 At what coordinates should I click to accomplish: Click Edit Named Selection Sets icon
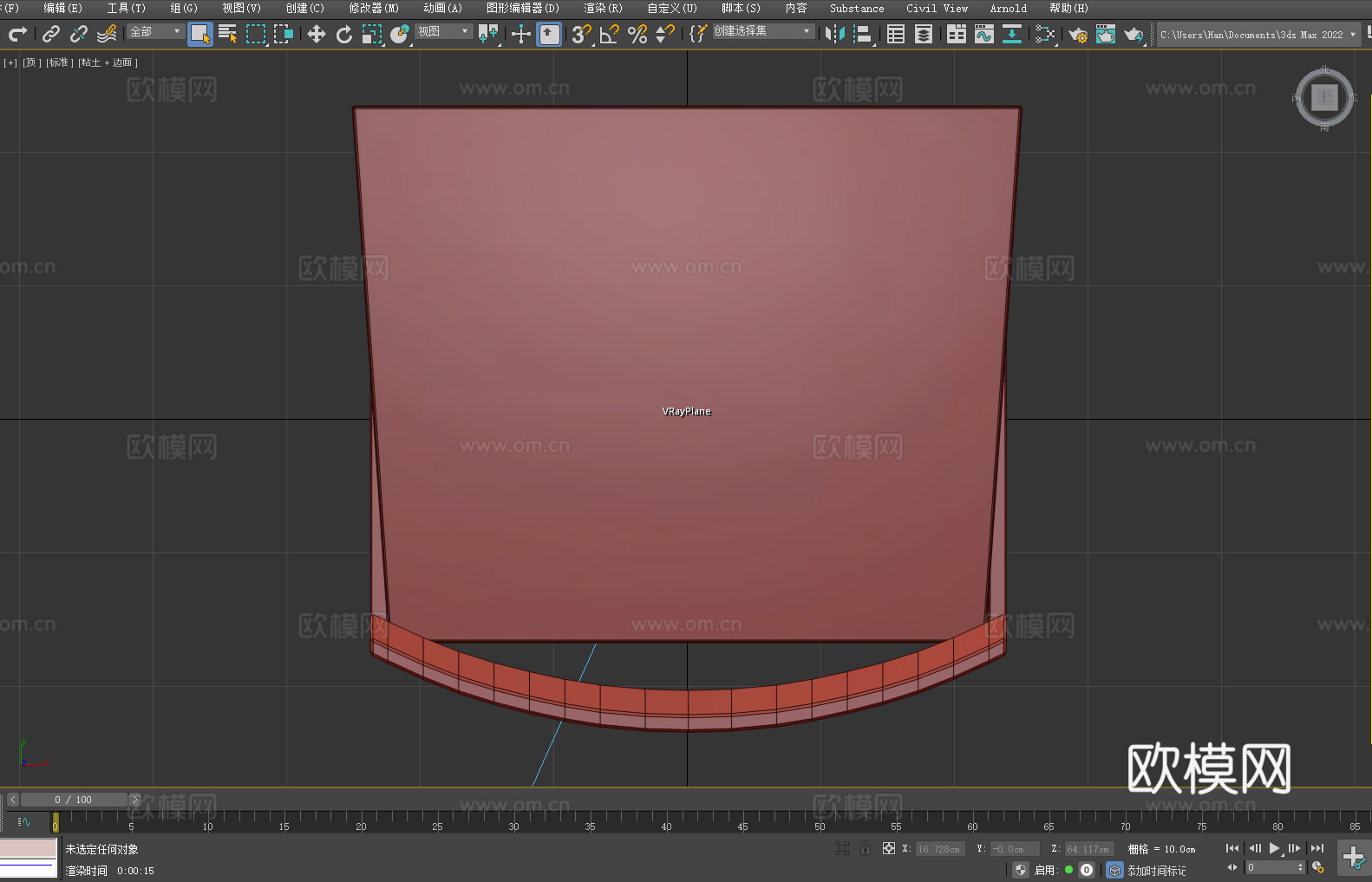[x=698, y=34]
